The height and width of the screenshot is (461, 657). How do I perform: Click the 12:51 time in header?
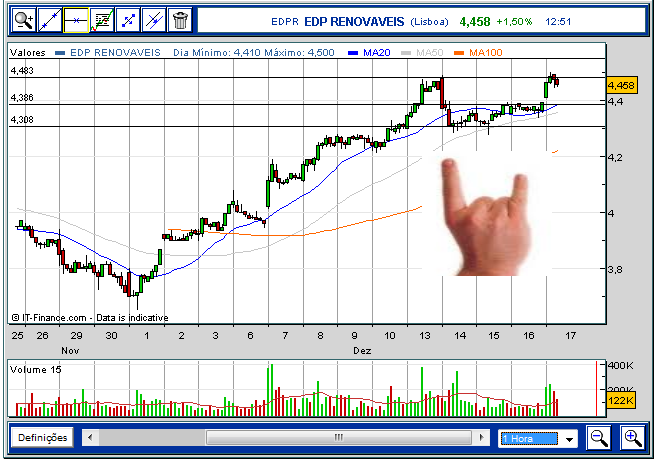pos(558,22)
